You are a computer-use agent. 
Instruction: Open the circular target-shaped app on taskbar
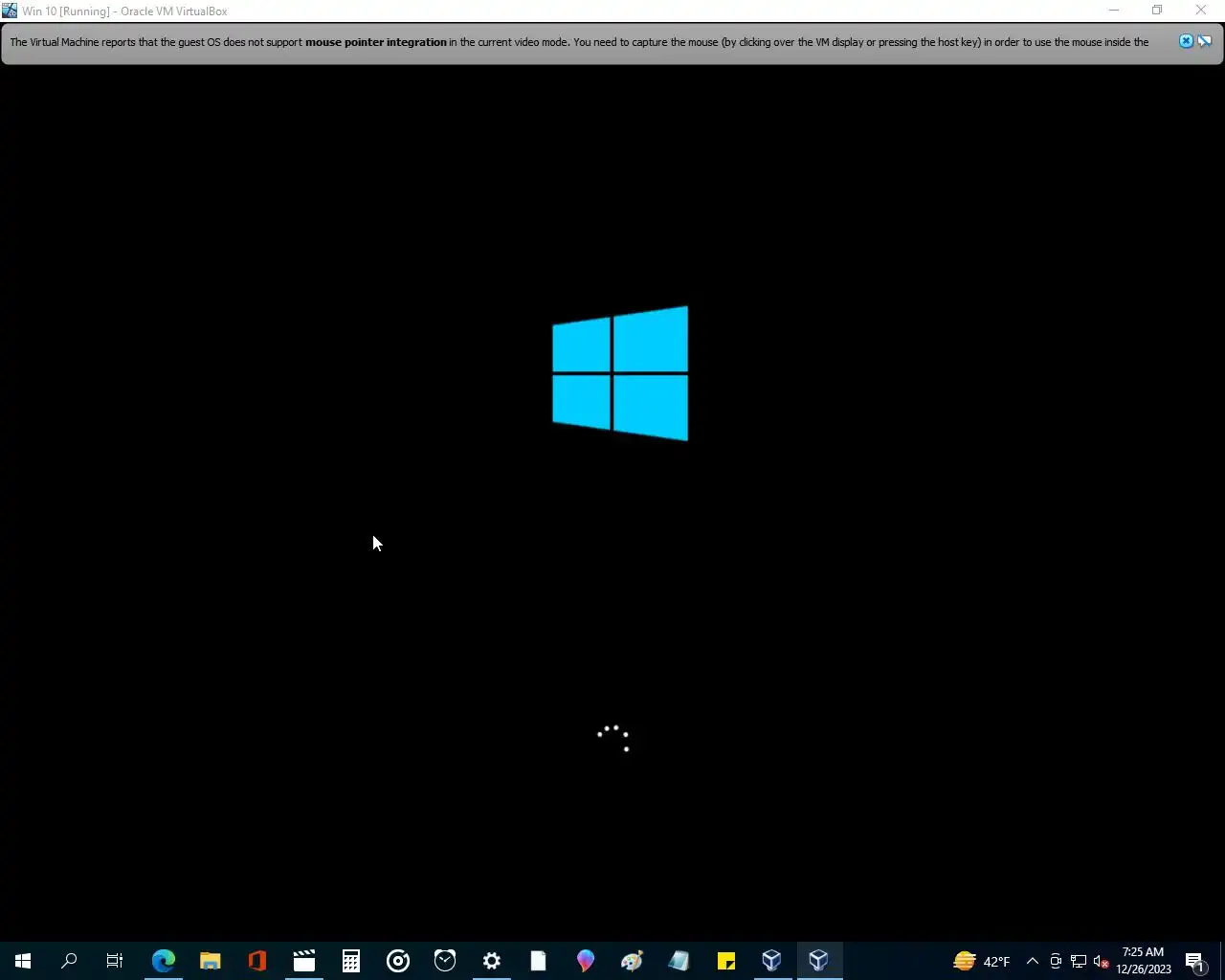pyautogui.click(x=398, y=961)
